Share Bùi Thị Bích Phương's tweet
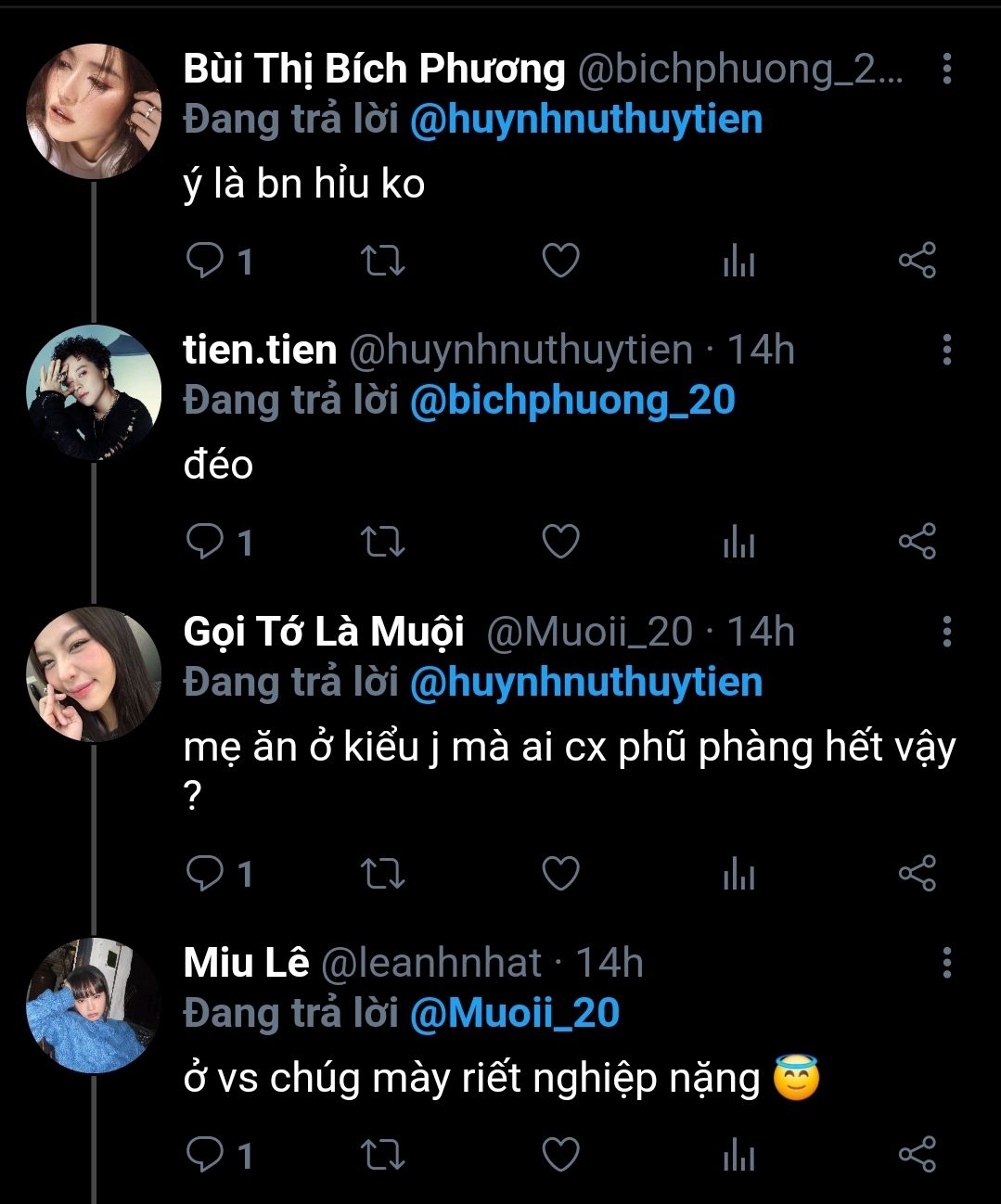The height and width of the screenshot is (1204, 1001). click(917, 262)
